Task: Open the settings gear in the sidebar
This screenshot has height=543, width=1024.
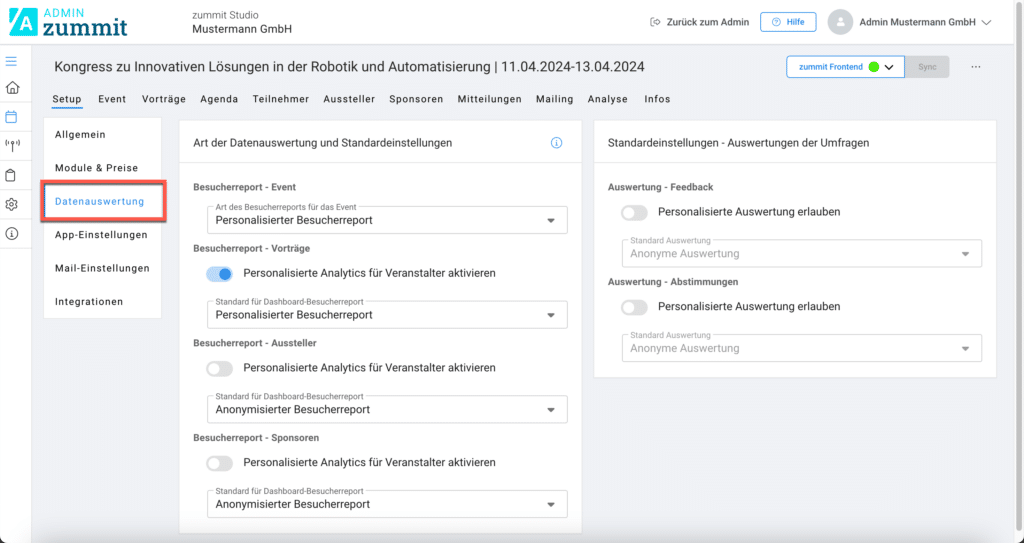Action: tap(12, 204)
